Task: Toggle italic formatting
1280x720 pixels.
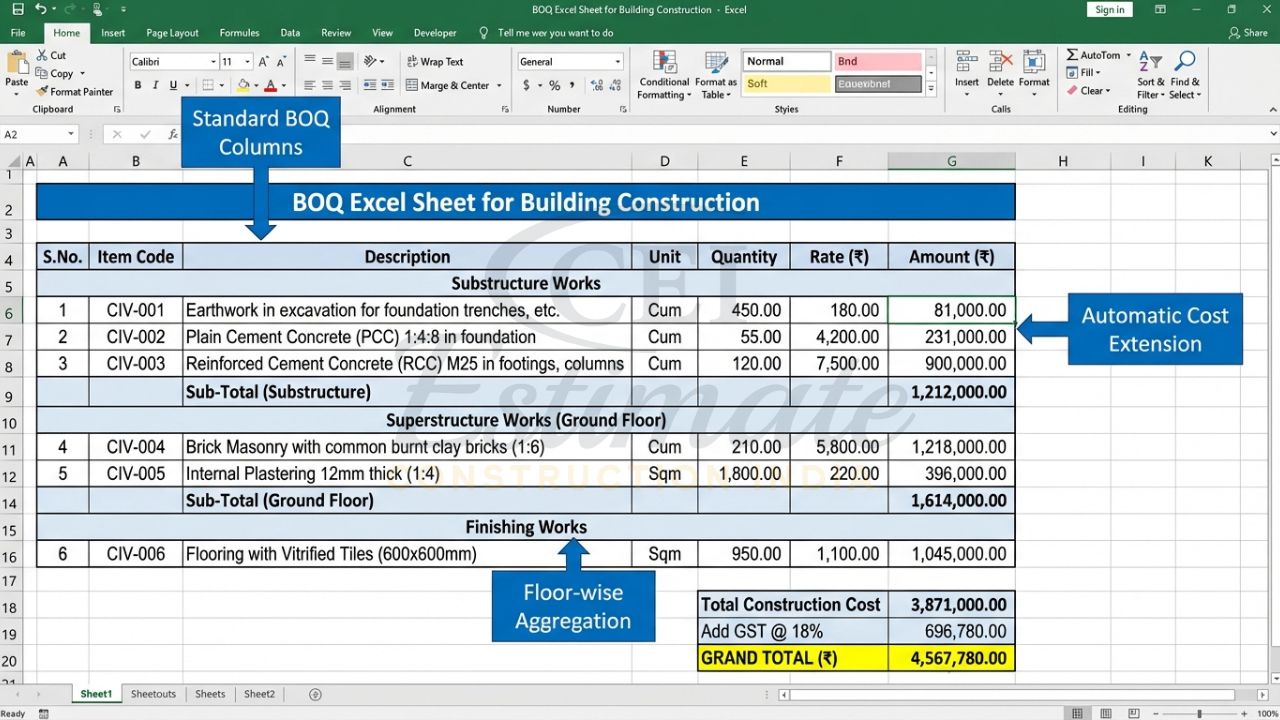Action: 155,85
